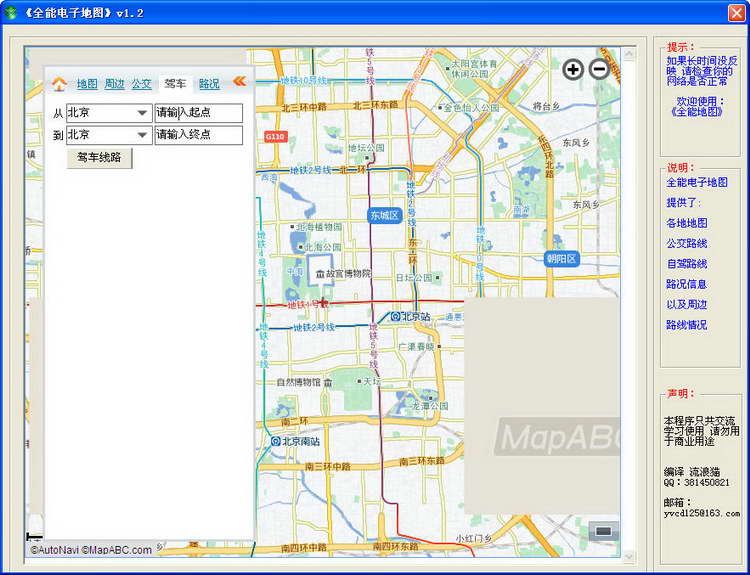Click the 北京站 railway station icon

coord(396,316)
